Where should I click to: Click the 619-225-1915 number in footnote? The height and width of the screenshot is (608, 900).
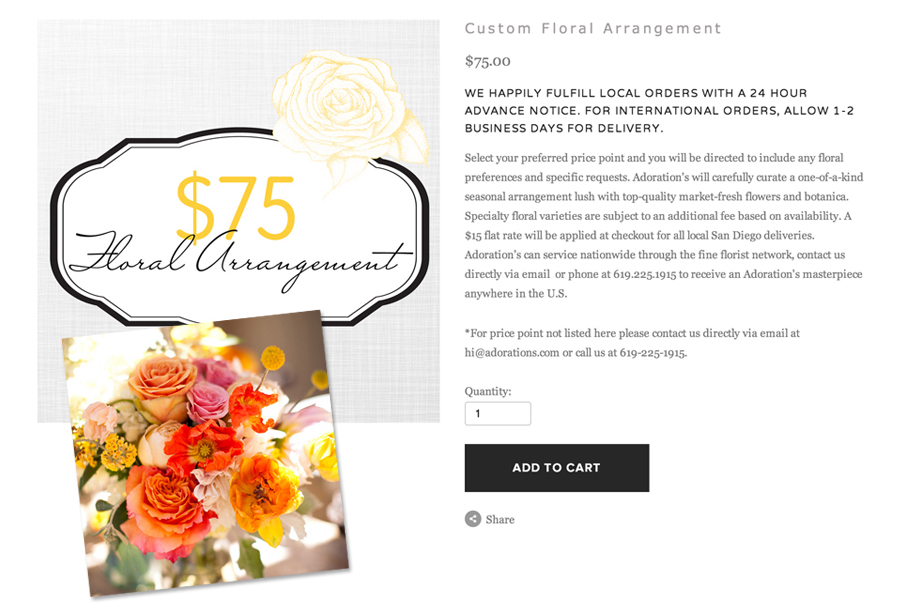pyautogui.click(x=653, y=353)
